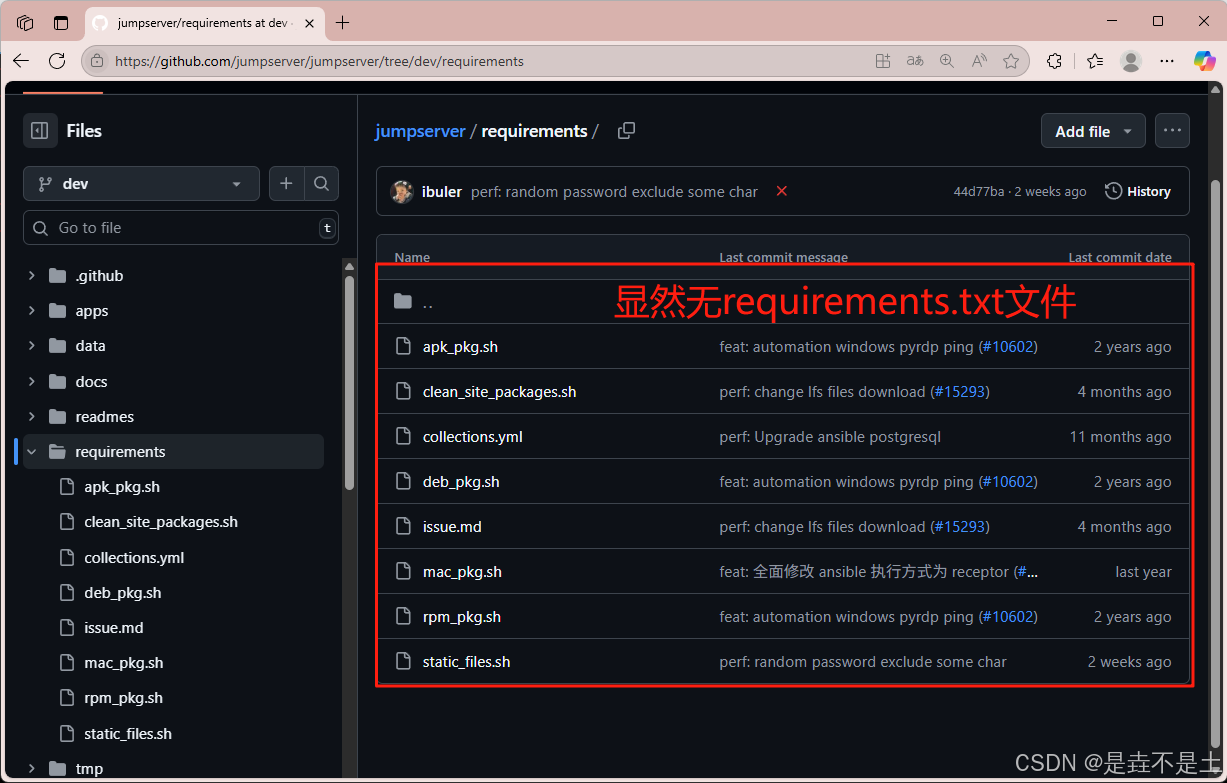Add page to favorites star icon
Image resolution: width=1227 pixels, height=783 pixels.
1011,61
